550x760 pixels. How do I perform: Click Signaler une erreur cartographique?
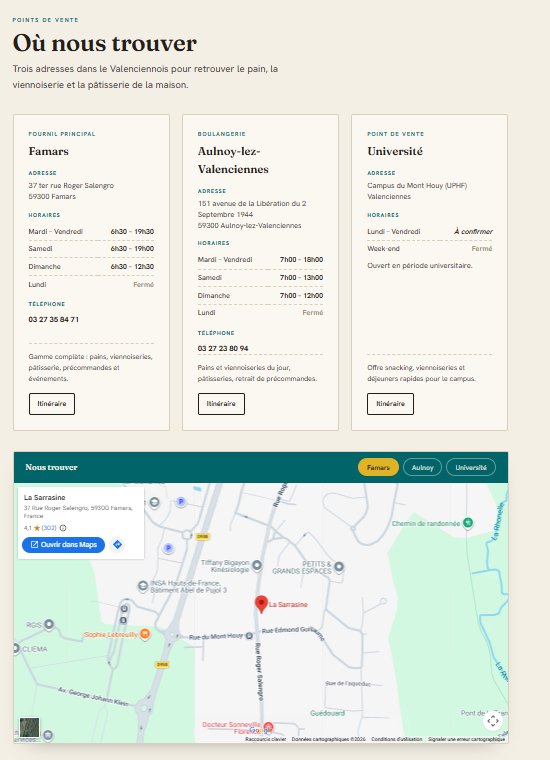[466, 739]
